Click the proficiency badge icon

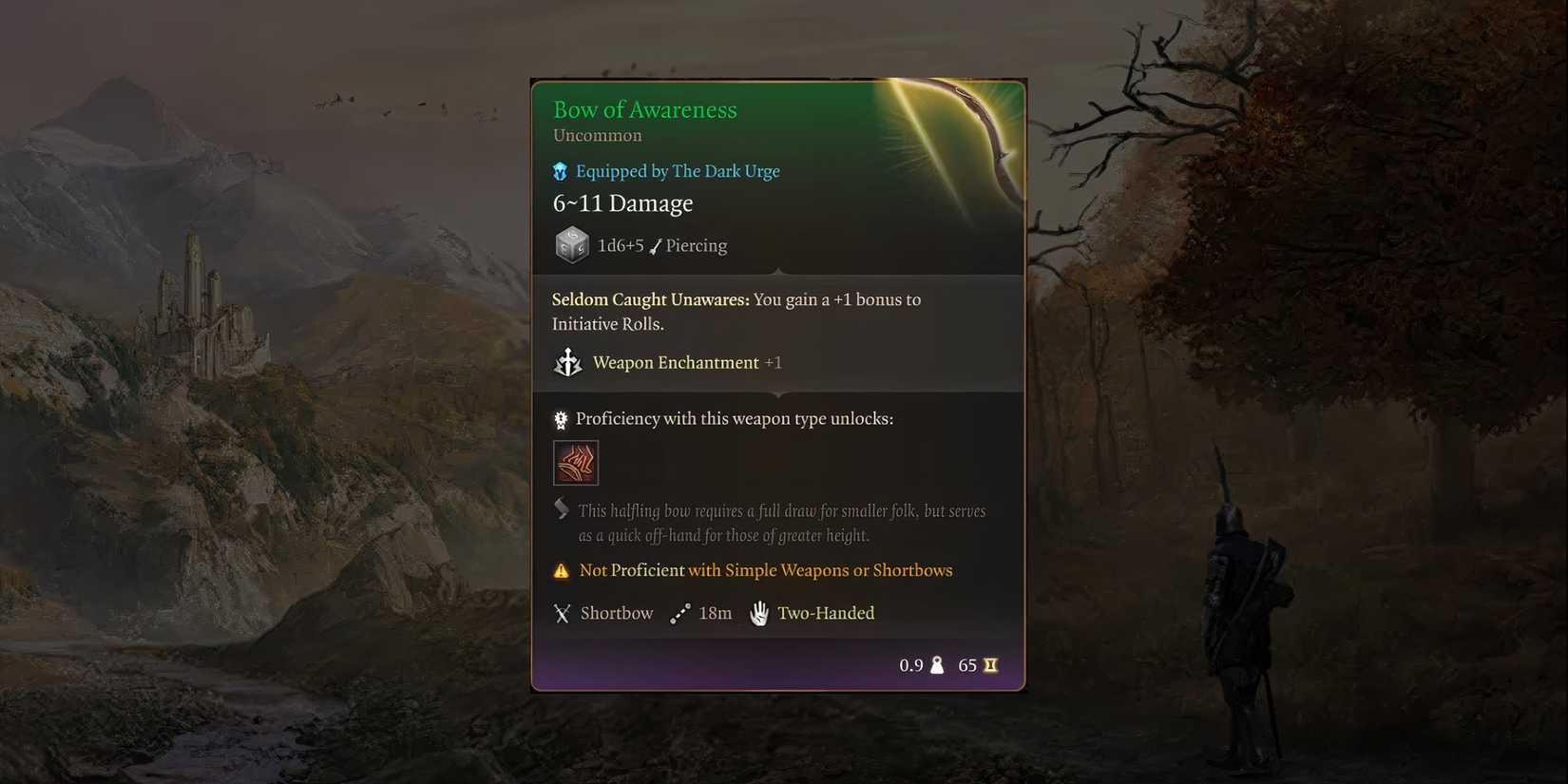(x=561, y=419)
